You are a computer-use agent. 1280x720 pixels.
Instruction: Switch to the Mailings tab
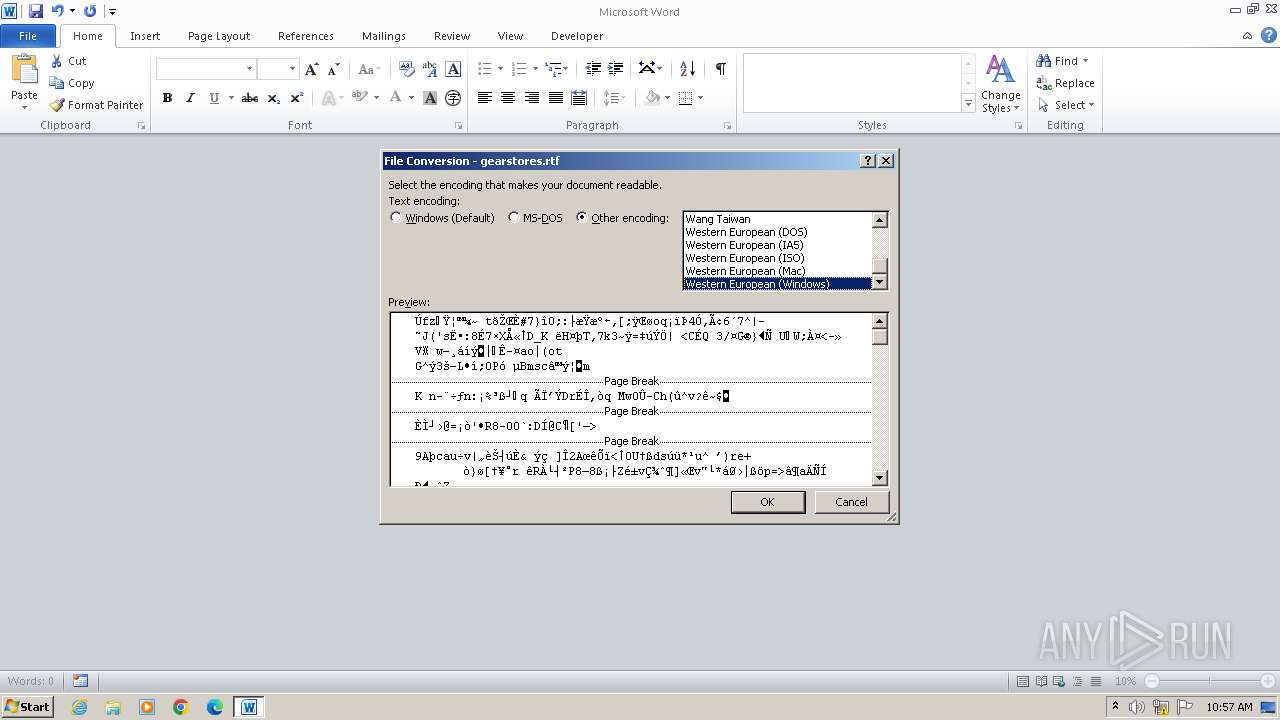(x=384, y=36)
